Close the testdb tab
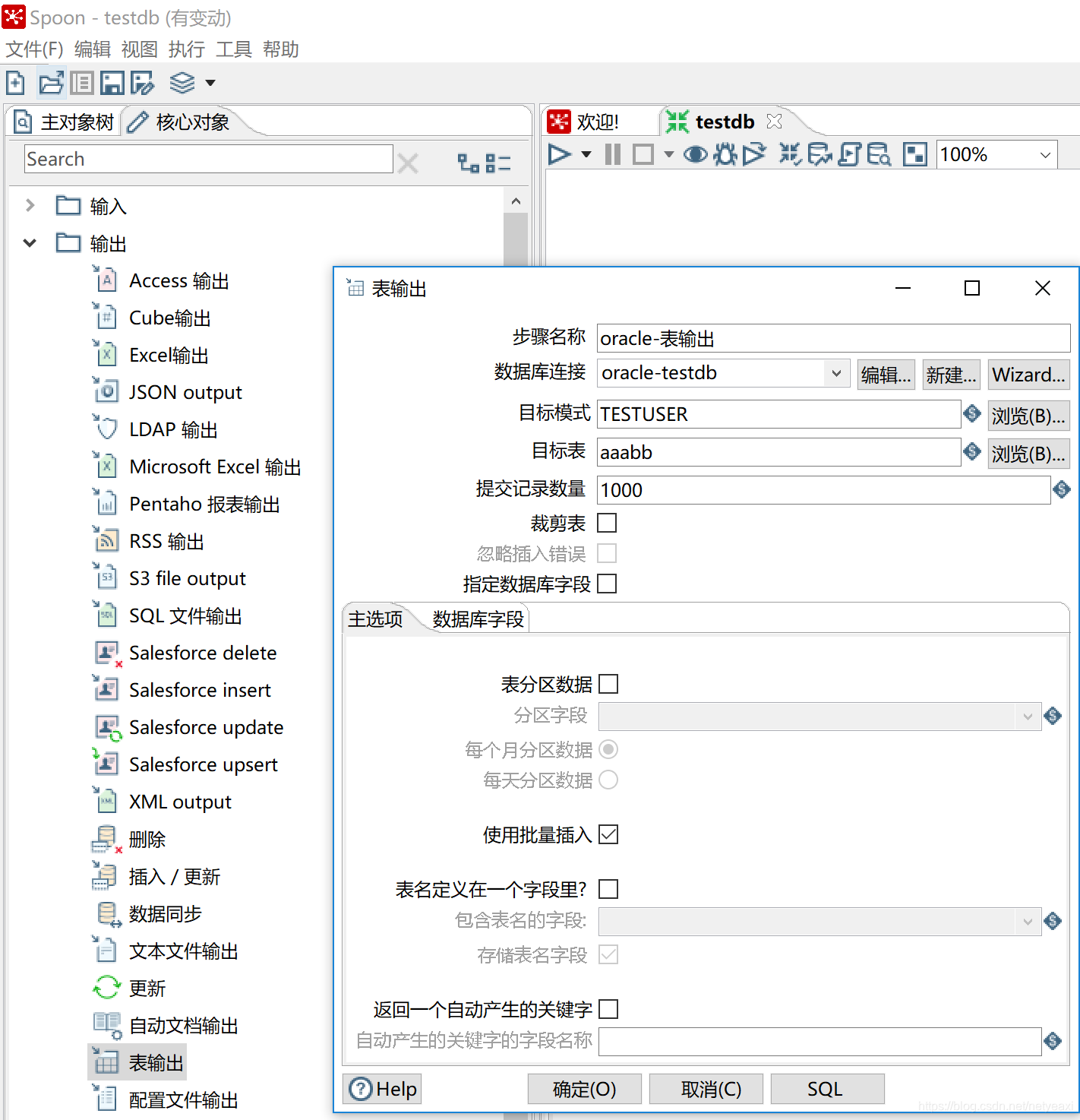The height and width of the screenshot is (1120, 1080). (x=774, y=121)
